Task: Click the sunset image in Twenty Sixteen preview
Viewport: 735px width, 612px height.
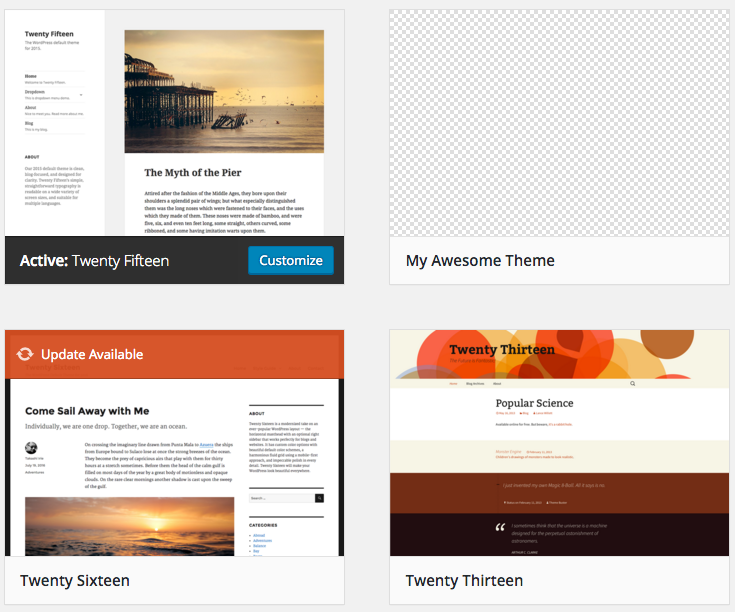Action: [x=129, y=527]
